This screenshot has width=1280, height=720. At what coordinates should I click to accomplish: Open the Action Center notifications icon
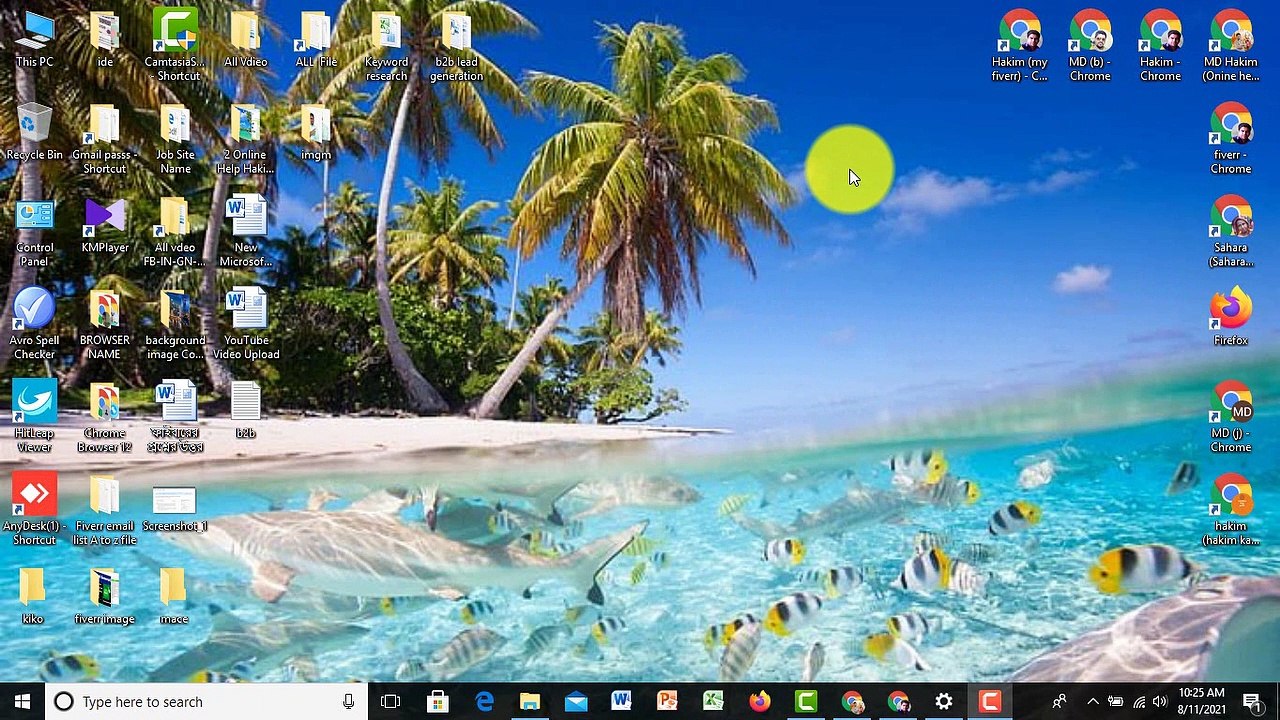(x=1251, y=702)
